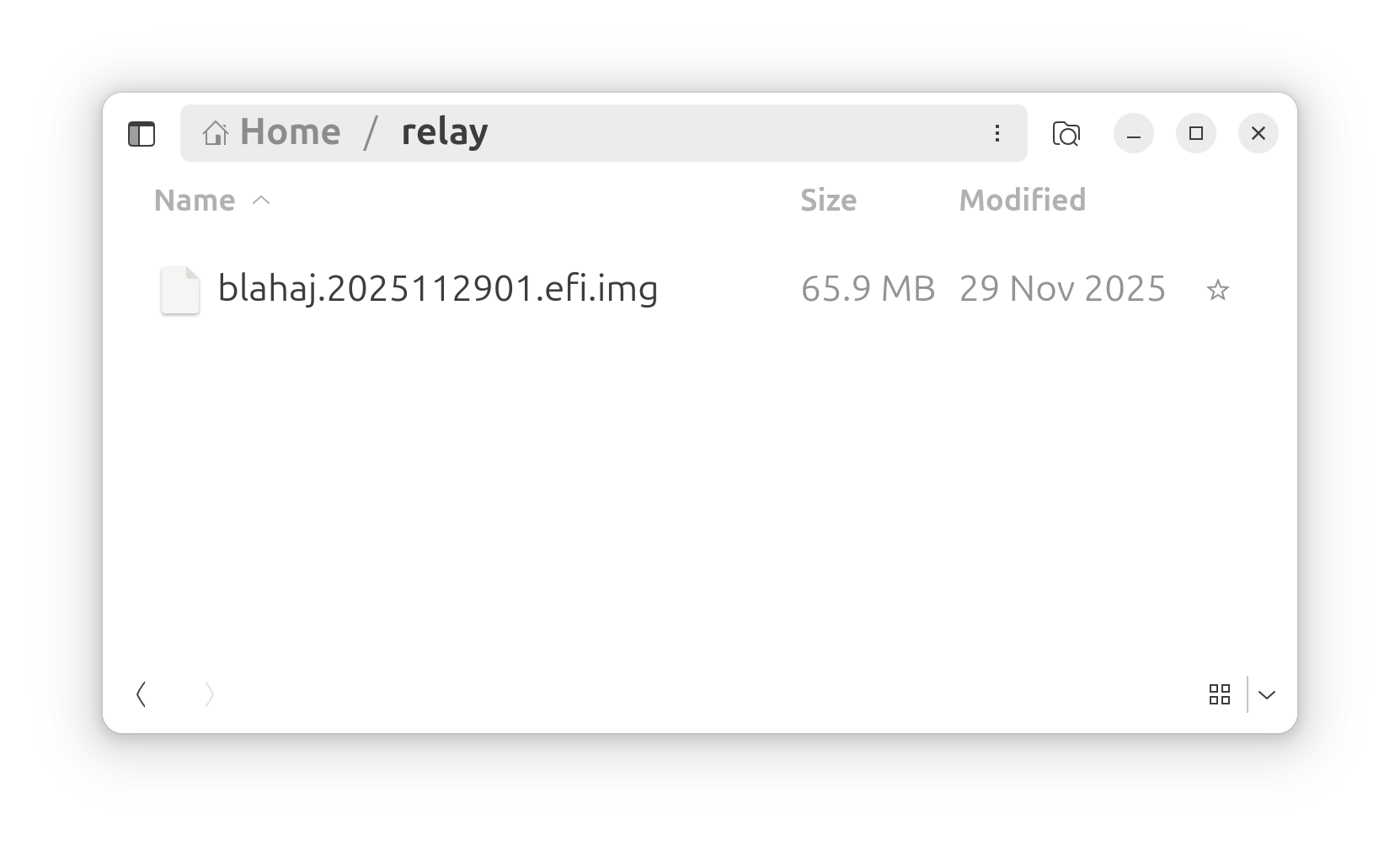Click the Home icon in the path bar
The height and width of the screenshot is (846, 1400).
click(x=216, y=132)
